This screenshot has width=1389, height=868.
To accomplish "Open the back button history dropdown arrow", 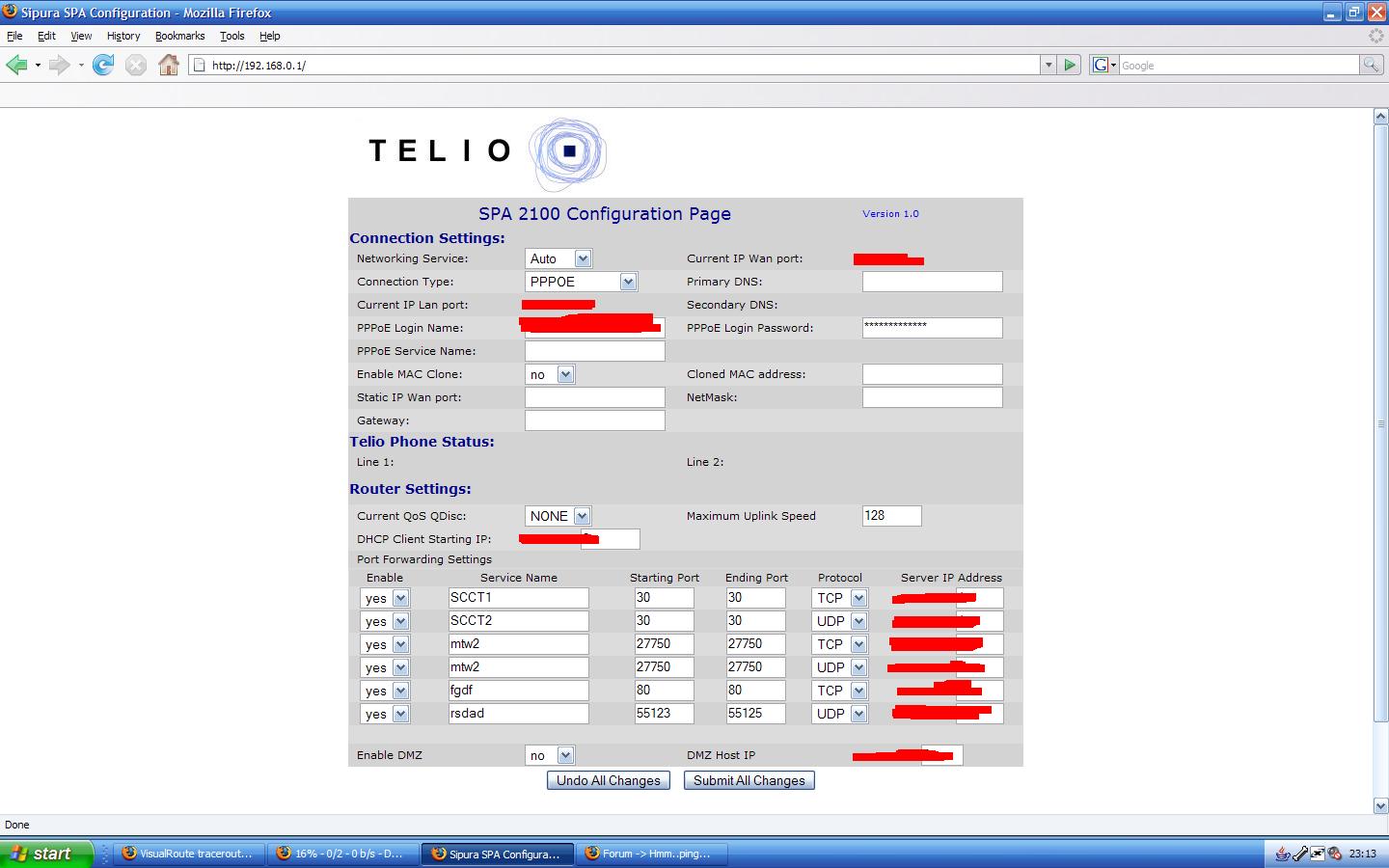I will click(x=38, y=65).
